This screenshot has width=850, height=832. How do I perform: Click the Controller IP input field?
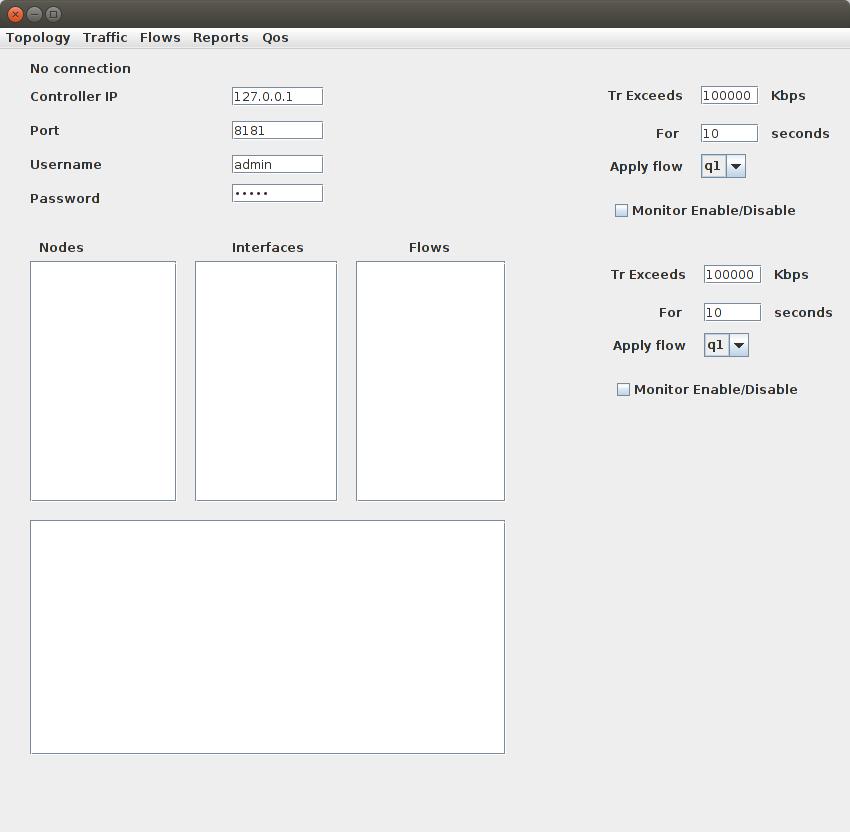pyautogui.click(x=277, y=96)
